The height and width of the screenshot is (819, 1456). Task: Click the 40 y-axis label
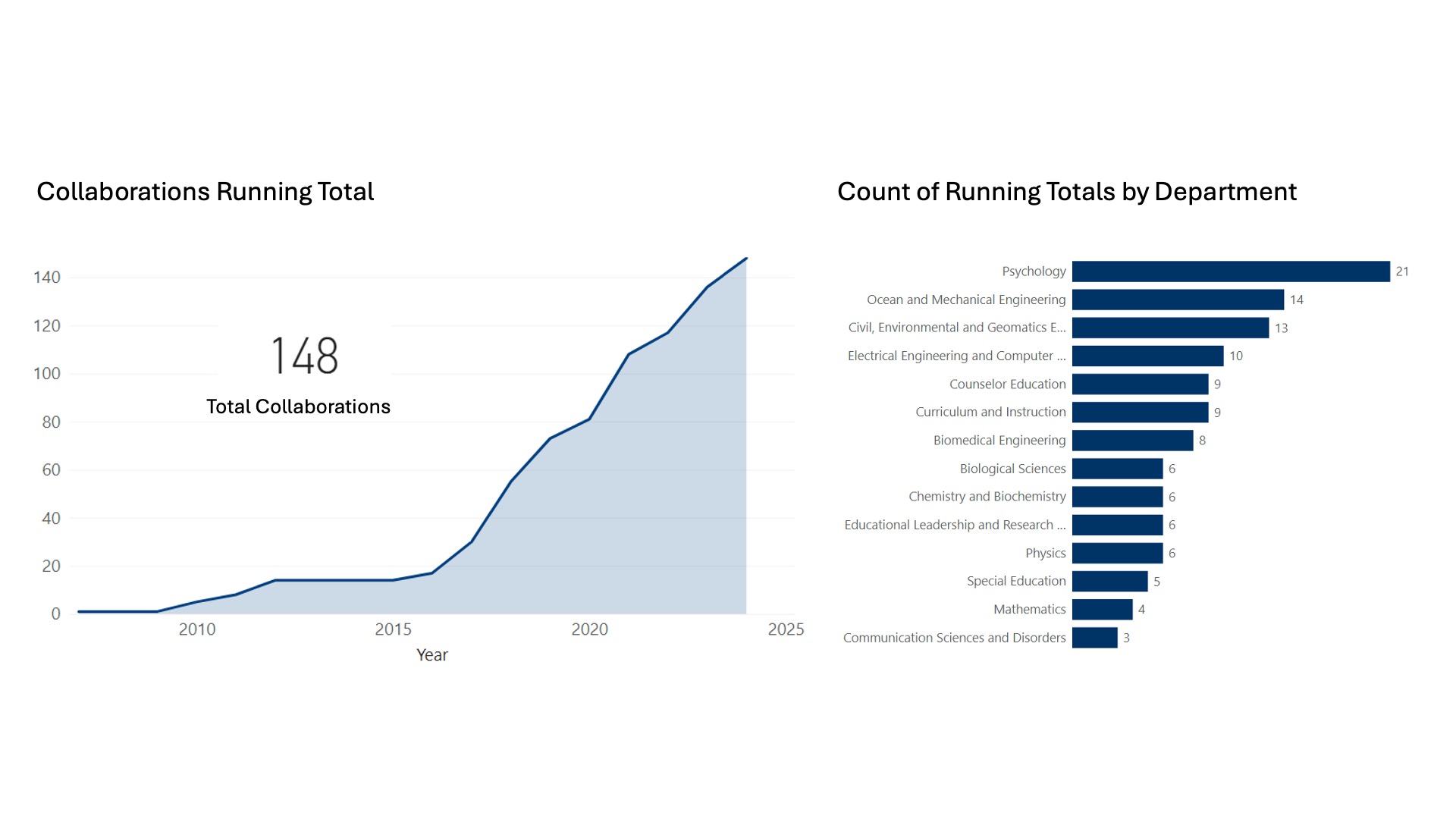click(51, 519)
